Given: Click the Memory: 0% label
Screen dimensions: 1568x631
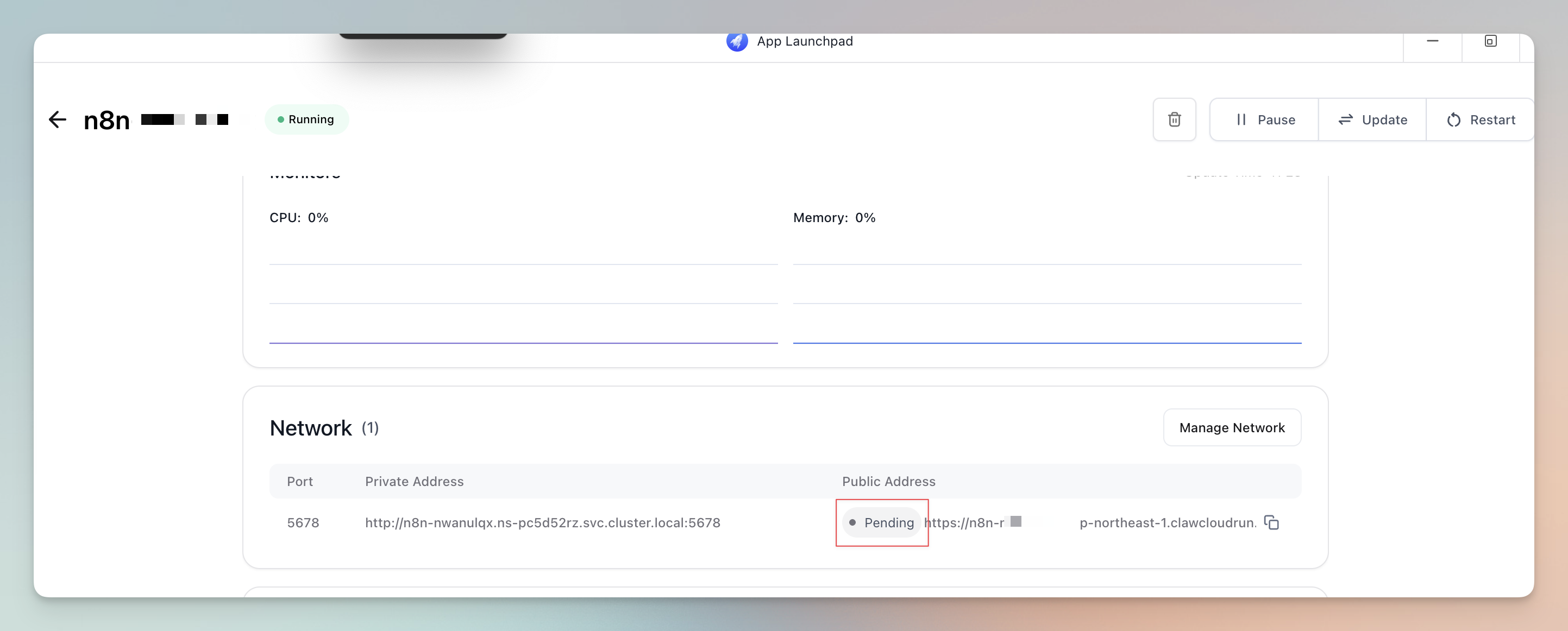Looking at the screenshot, I should [834, 217].
